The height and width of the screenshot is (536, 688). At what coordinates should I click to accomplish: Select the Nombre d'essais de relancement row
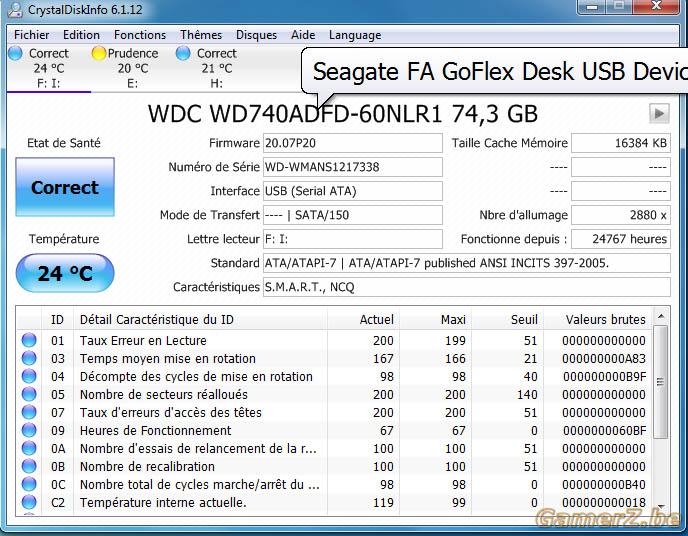(x=334, y=448)
